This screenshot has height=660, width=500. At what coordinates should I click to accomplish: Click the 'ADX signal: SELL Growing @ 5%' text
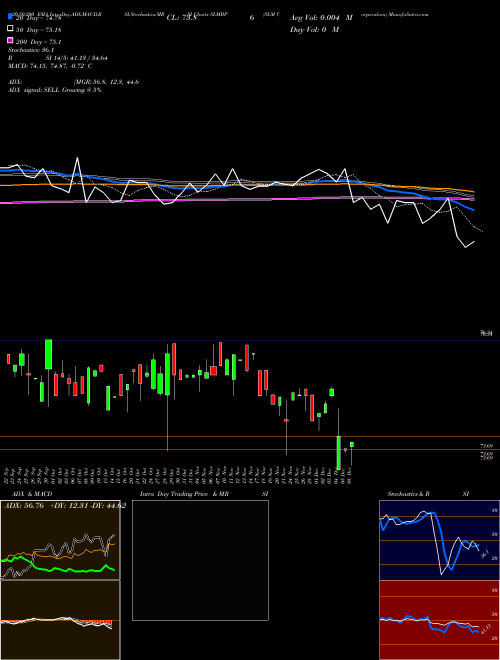pyautogui.click(x=54, y=90)
